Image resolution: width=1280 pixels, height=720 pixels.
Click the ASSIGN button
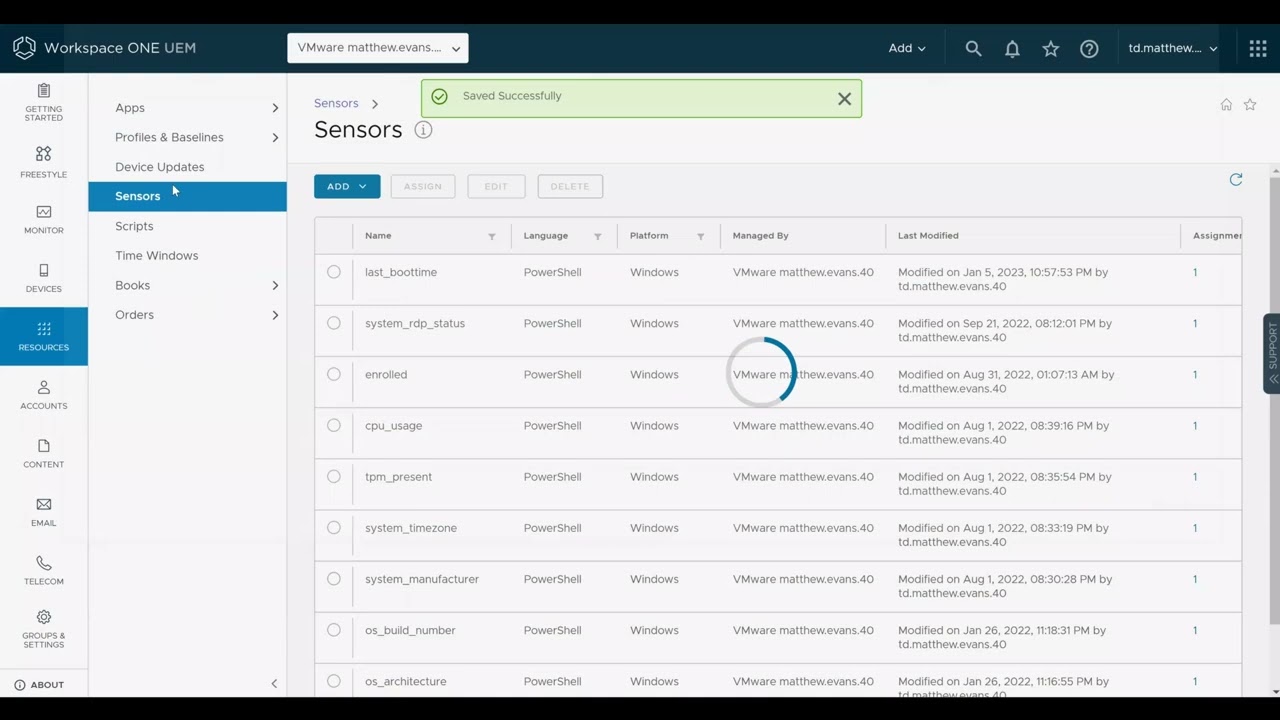[x=423, y=186]
